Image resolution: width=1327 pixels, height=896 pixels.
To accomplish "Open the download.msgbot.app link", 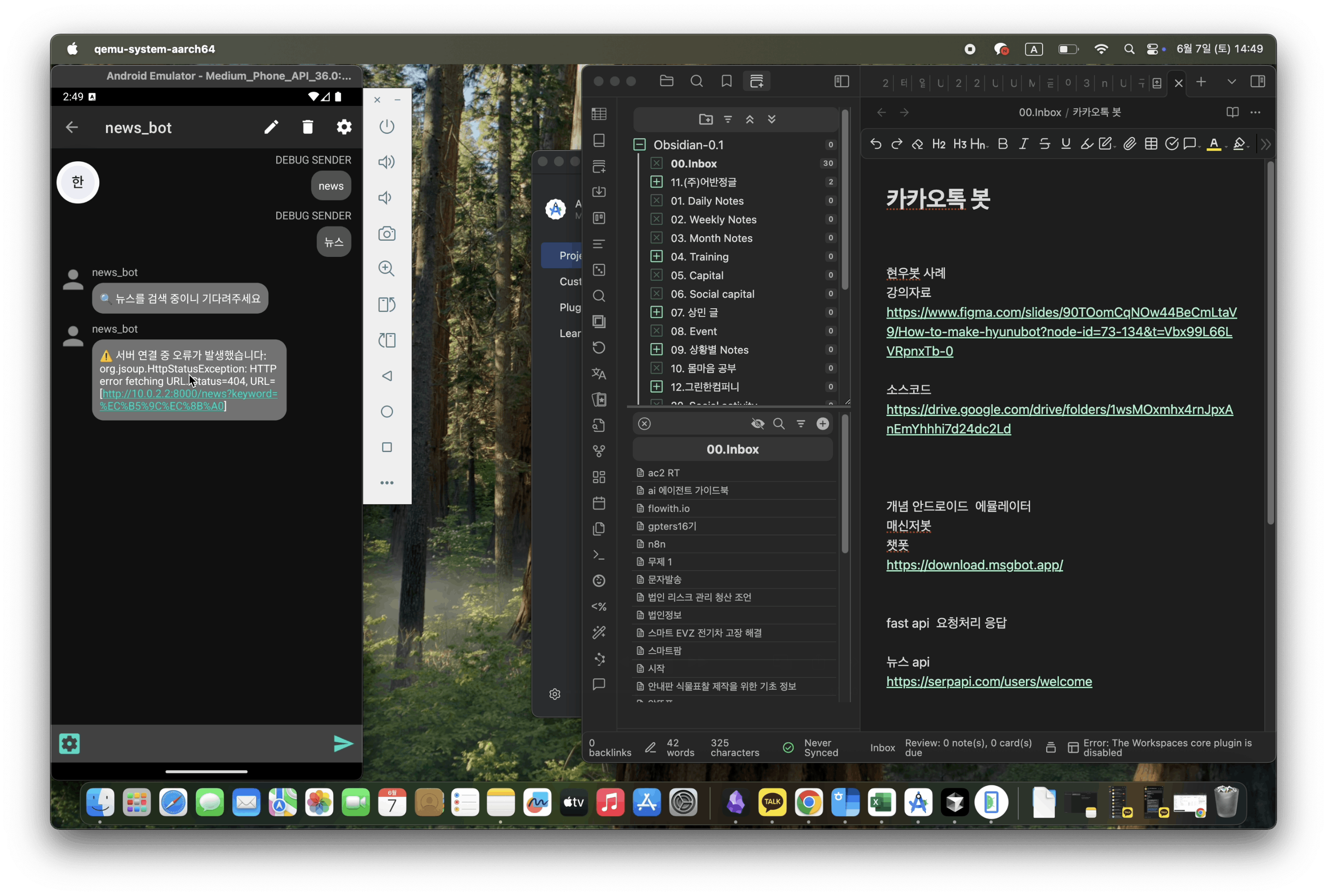I will [x=974, y=565].
